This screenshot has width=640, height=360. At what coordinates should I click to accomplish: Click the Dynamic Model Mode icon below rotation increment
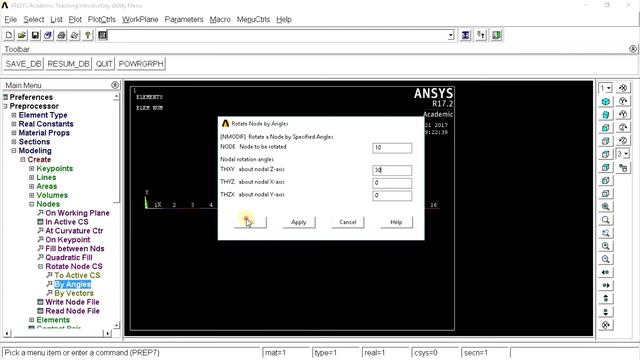[623, 167]
